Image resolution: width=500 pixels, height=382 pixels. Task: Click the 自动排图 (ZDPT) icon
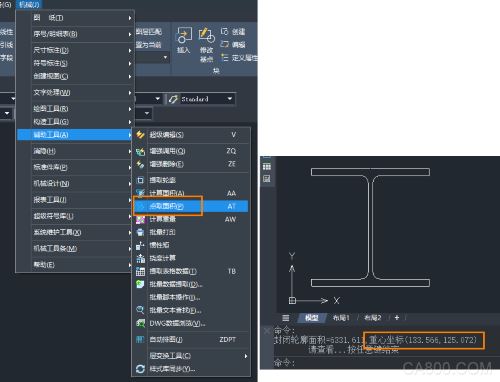tap(140, 339)
